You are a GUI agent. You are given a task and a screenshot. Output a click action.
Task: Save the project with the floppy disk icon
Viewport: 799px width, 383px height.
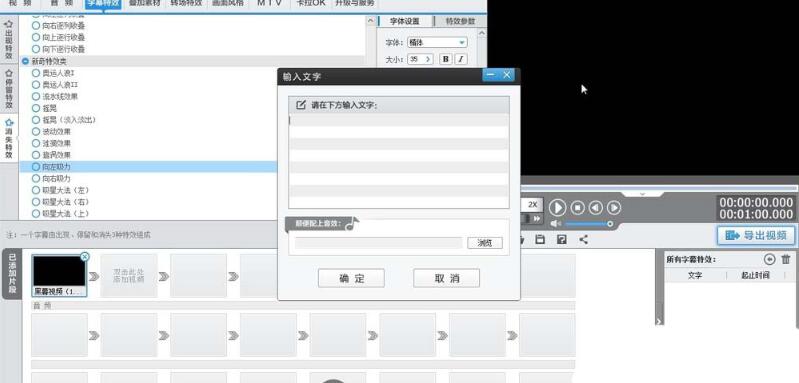click(540, 239)
